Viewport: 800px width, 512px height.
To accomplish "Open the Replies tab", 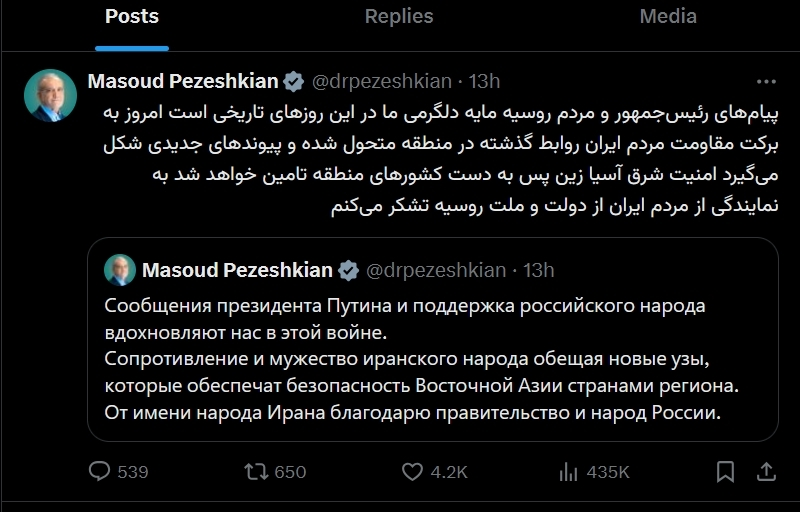I will (x=399, y=17).
